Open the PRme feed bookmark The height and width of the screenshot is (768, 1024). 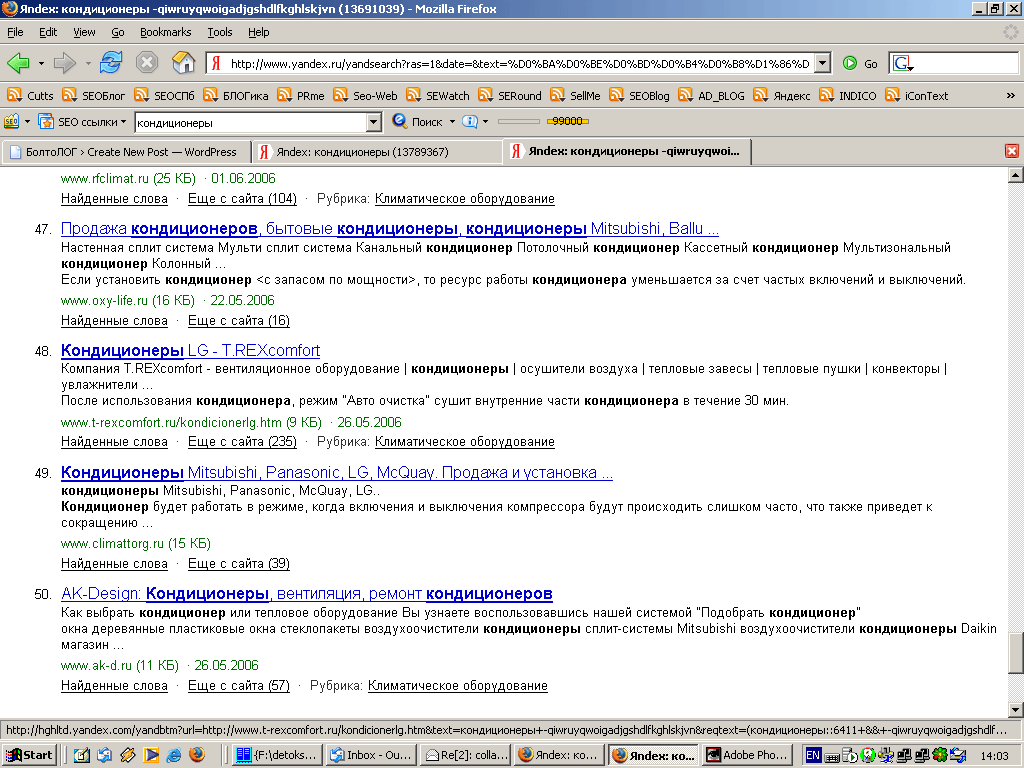pyautogui.click(x=301, y=95)
